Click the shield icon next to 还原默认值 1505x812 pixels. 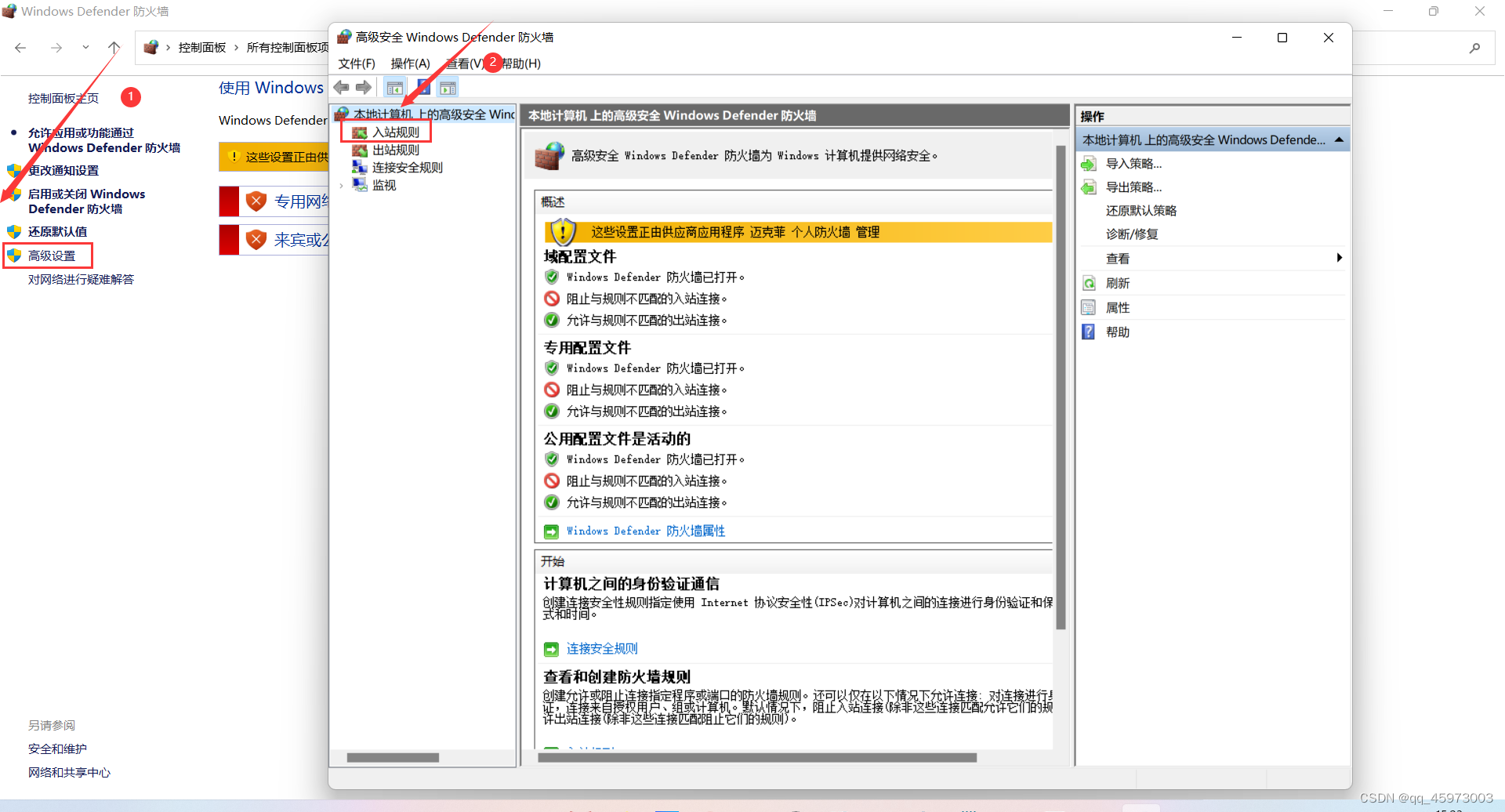point(14,231)
